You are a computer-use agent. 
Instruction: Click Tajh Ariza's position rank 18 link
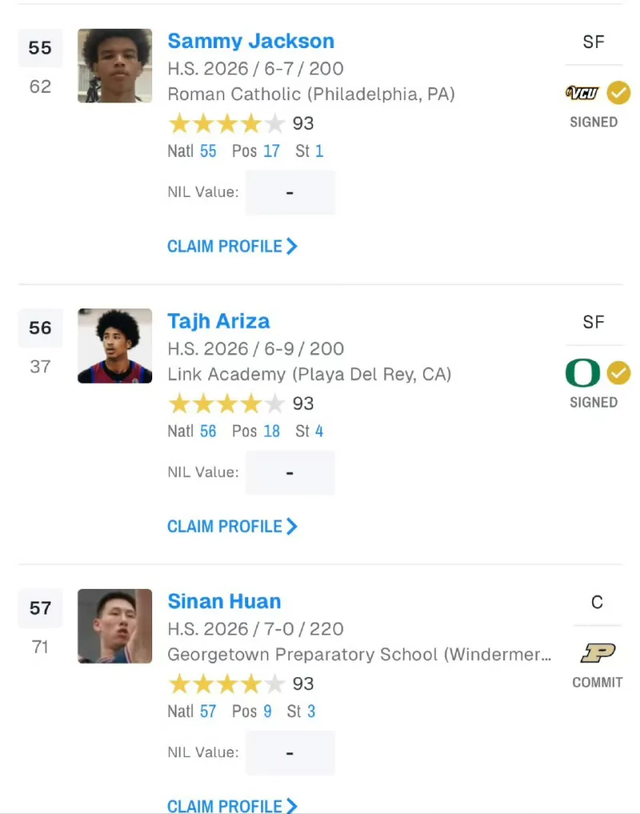[271, 431]
